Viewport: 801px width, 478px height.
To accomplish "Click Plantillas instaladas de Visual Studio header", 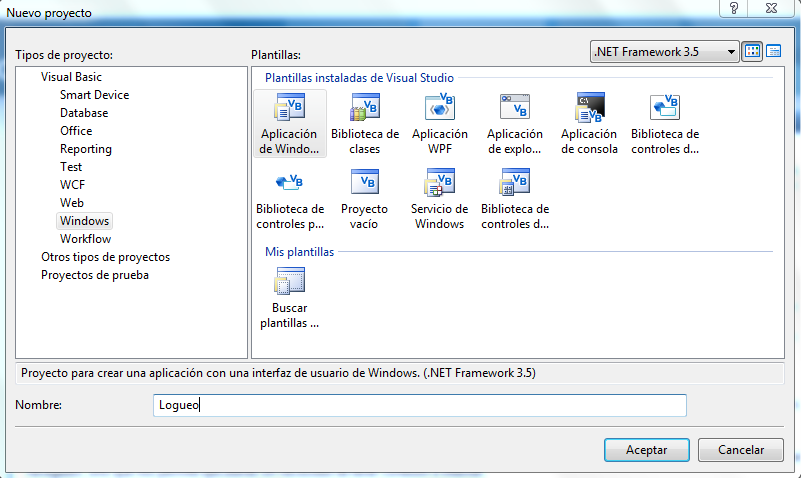I will click(x=359, y=78).
